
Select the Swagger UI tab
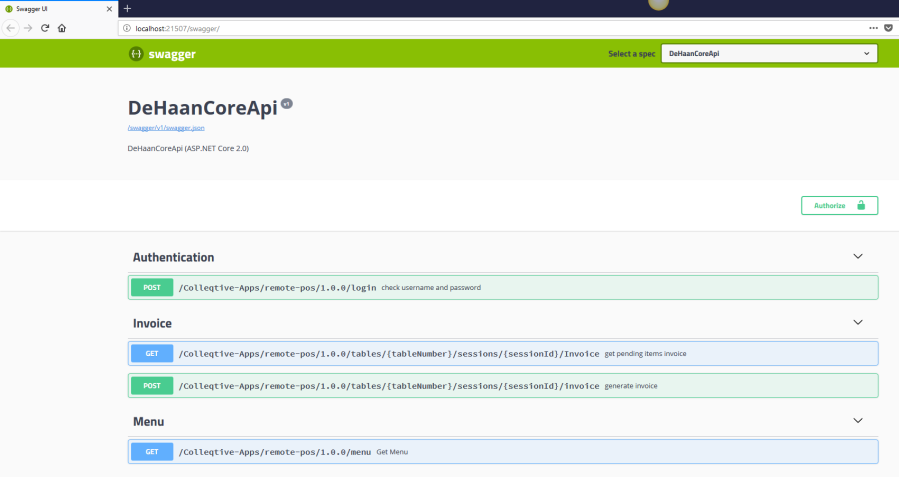pos(58,9)
